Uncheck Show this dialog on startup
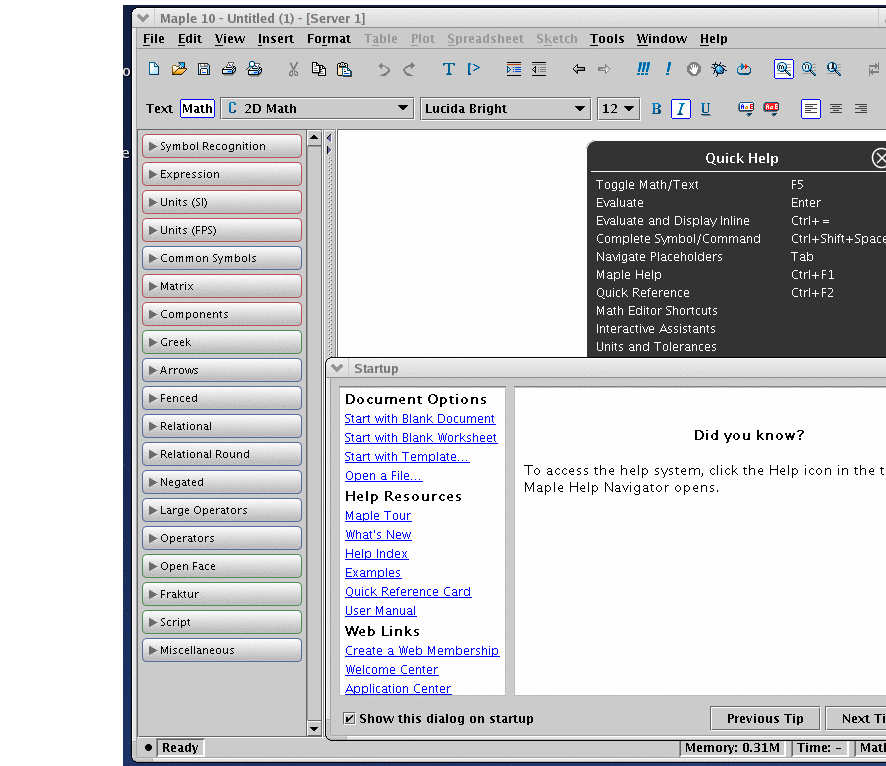The width and height of the screenshot is (886, 766). pos(349,719)
